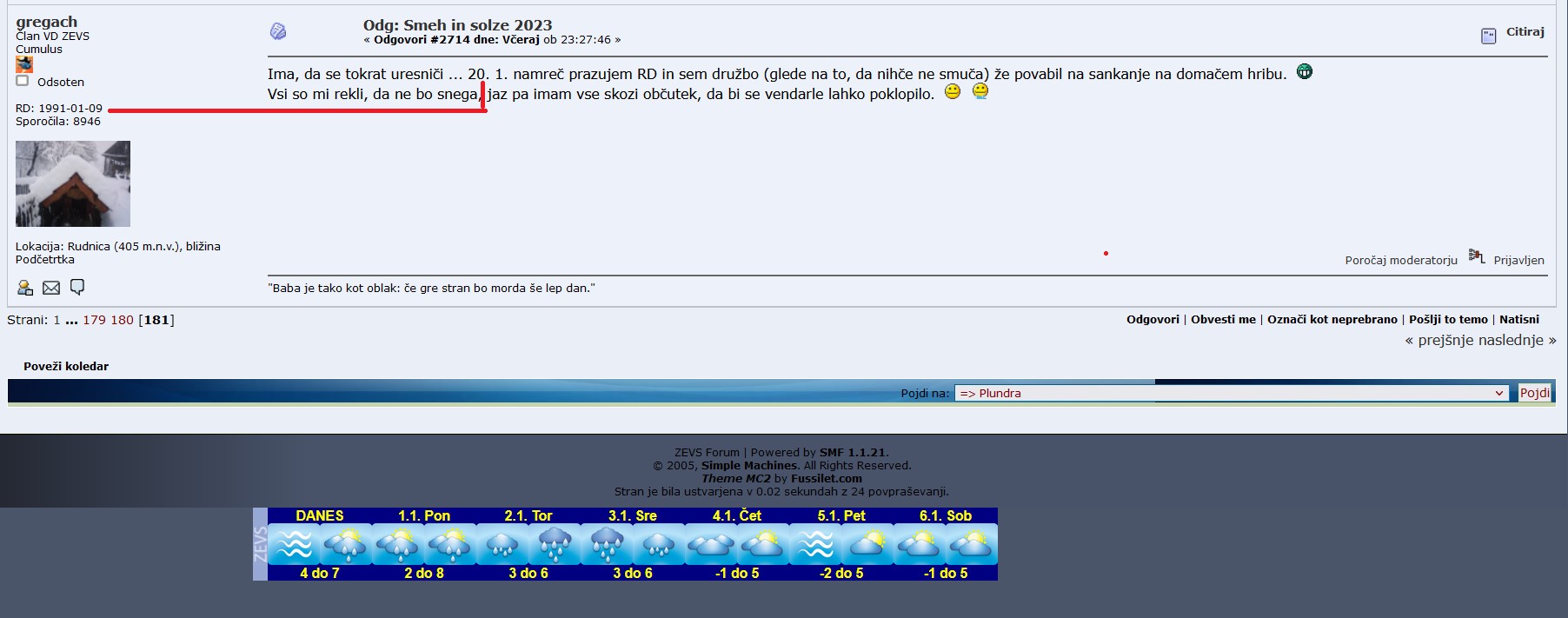Click Odgovori to reply to the topic
Image resolution: width=1568 pixels, height=618 pixels.
coord(1153,320)
